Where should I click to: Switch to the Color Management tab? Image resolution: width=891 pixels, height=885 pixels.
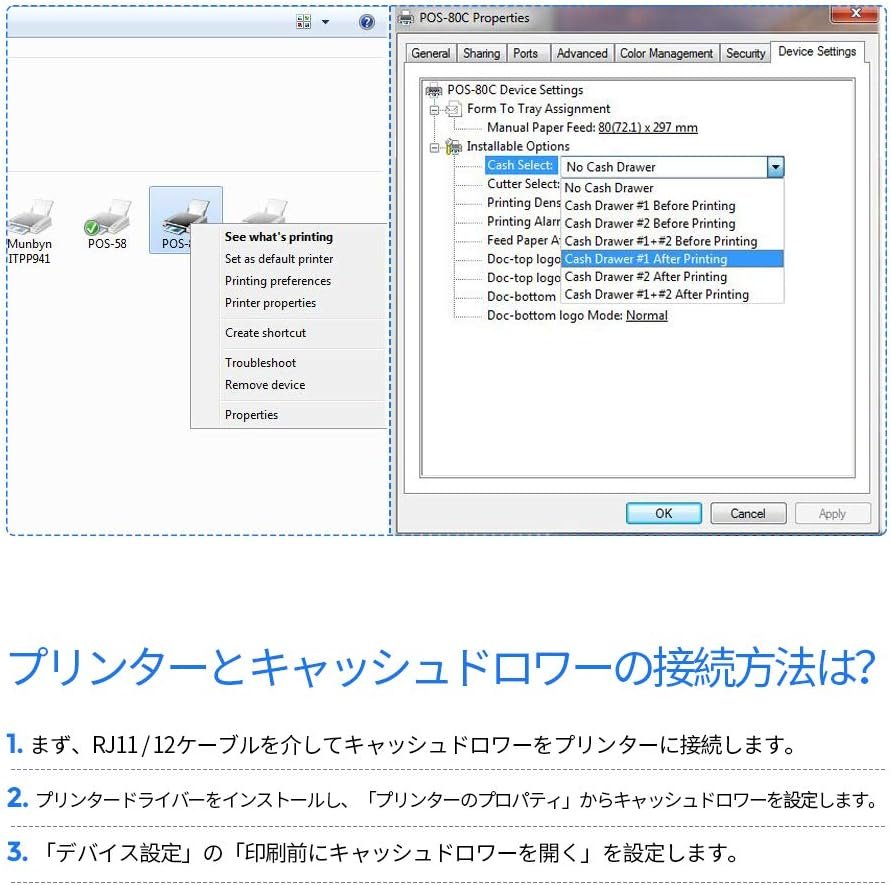pos(666,53)
